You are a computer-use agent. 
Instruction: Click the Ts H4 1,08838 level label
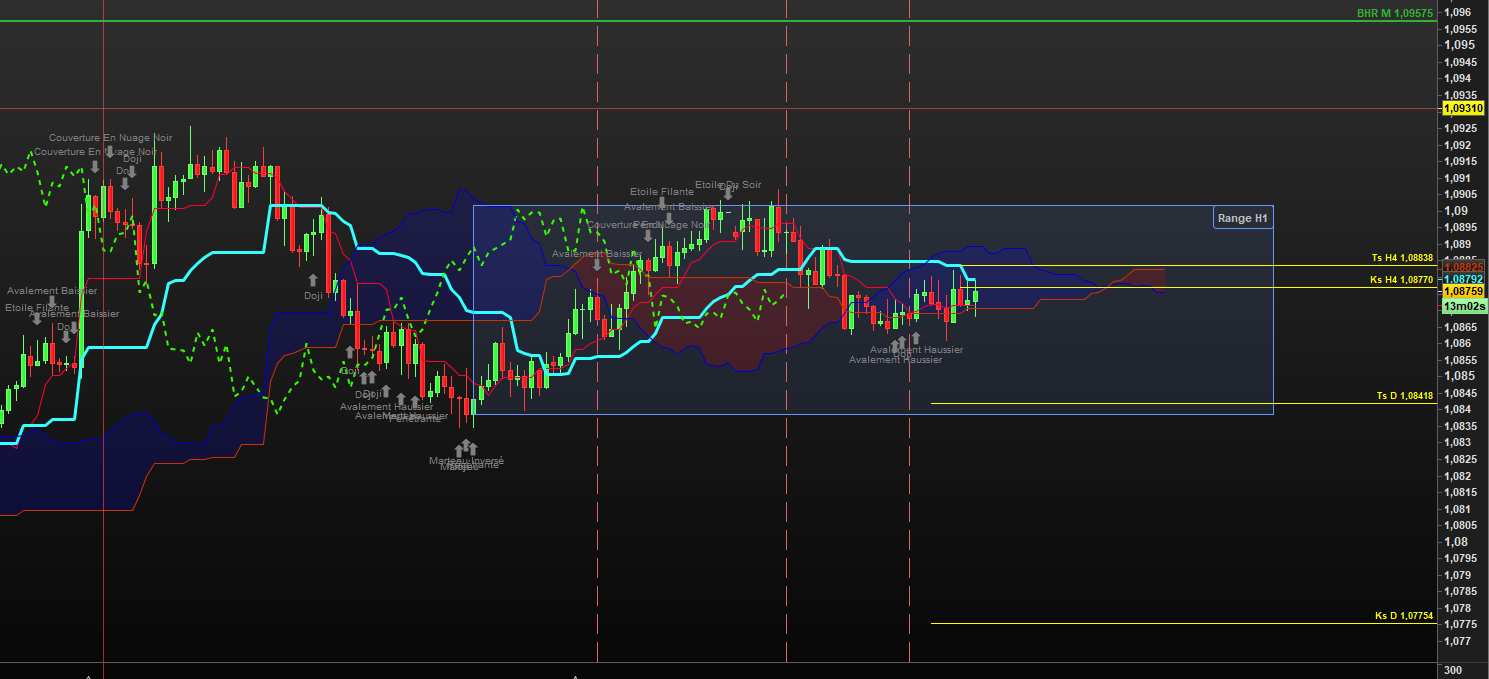1402,258
